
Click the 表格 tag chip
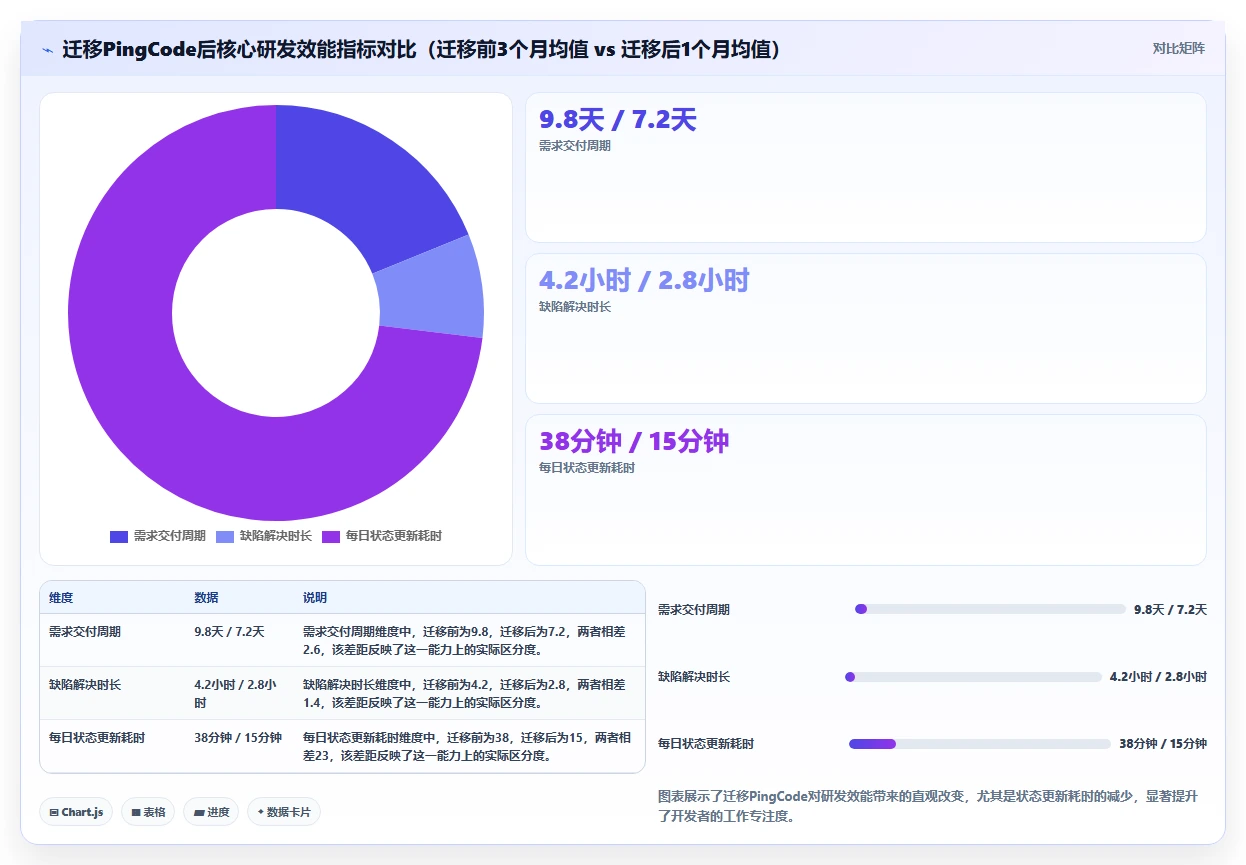pos(149,812)
